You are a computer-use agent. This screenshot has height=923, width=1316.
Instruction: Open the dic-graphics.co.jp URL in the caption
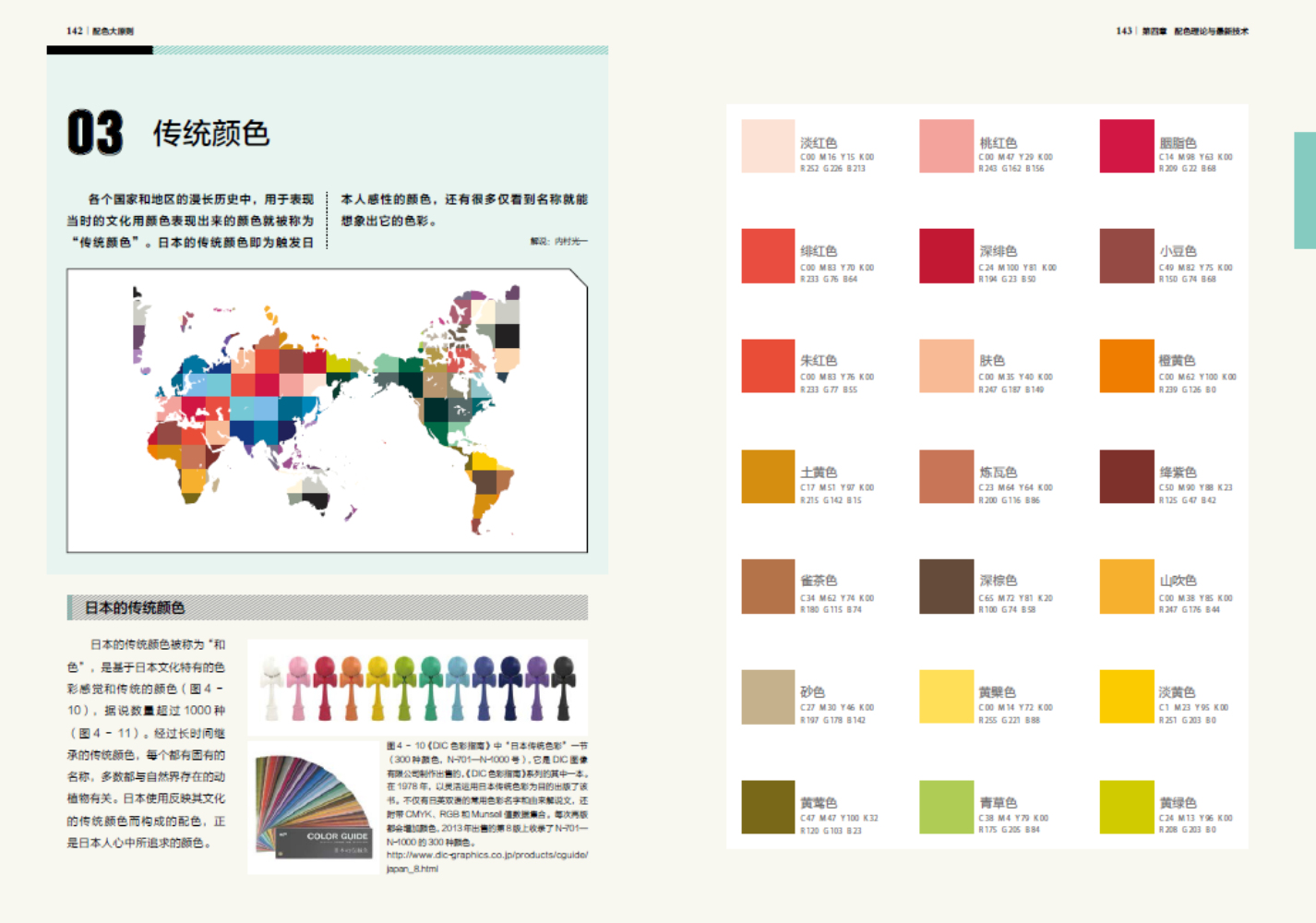point(486,861)
